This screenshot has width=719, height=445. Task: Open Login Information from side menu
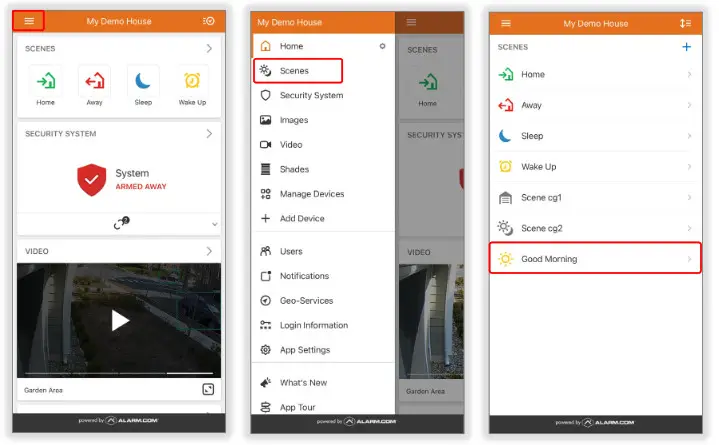coord(324,325)
